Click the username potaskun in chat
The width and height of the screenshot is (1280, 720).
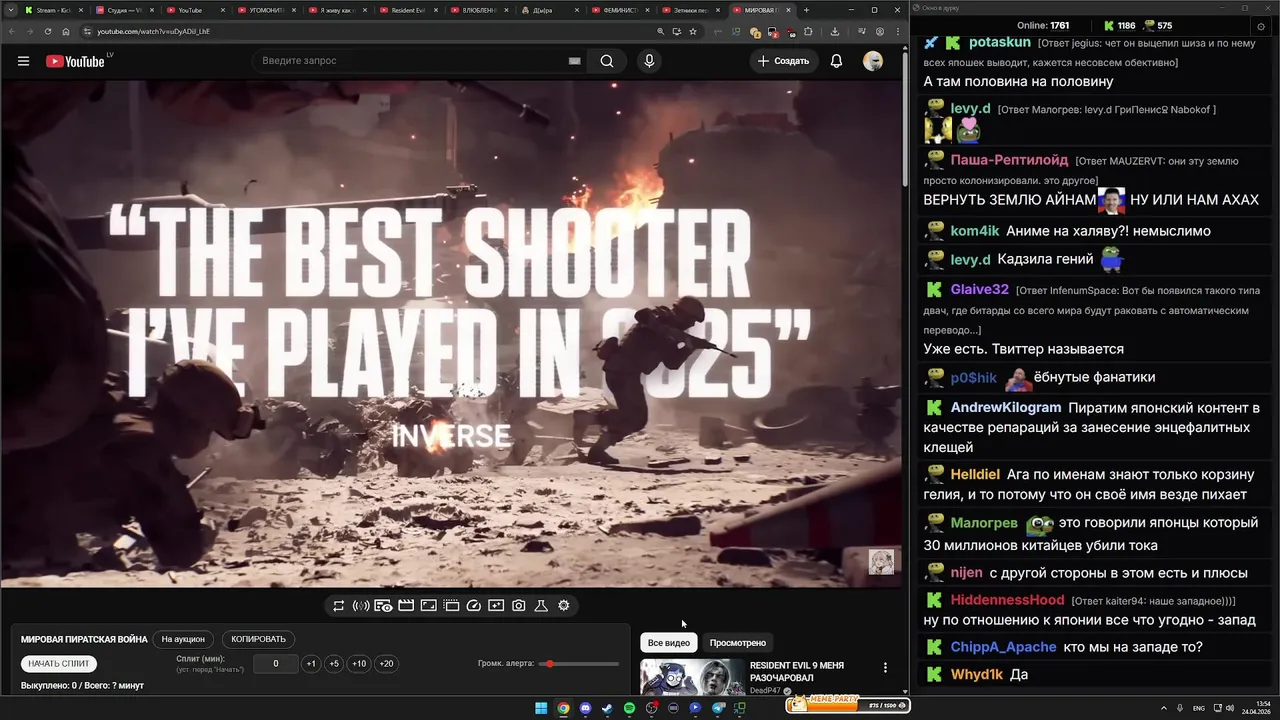(x=1000, y=43)
